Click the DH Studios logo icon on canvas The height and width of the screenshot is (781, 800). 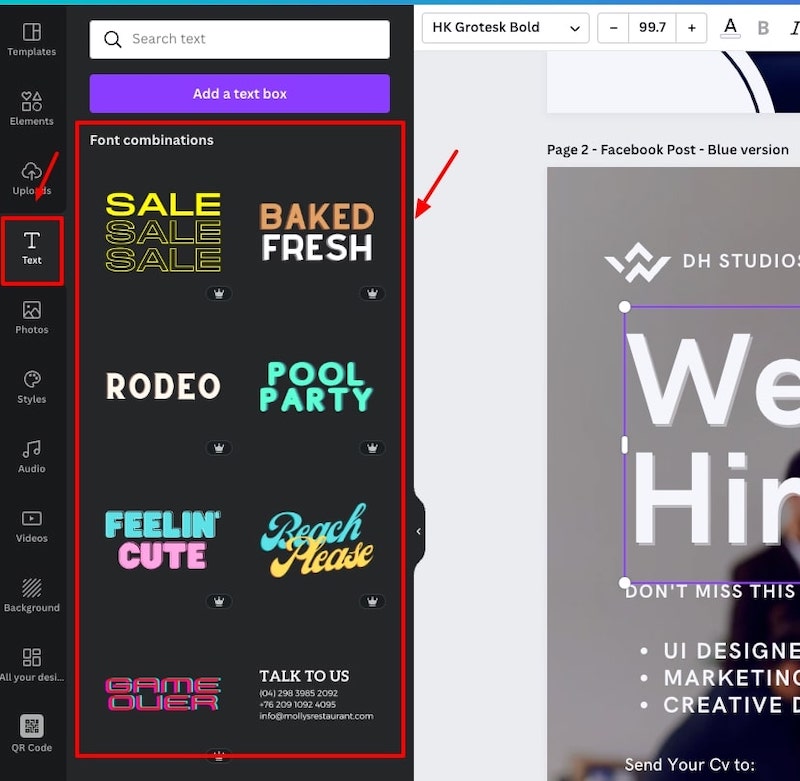[x=637, y=262]
